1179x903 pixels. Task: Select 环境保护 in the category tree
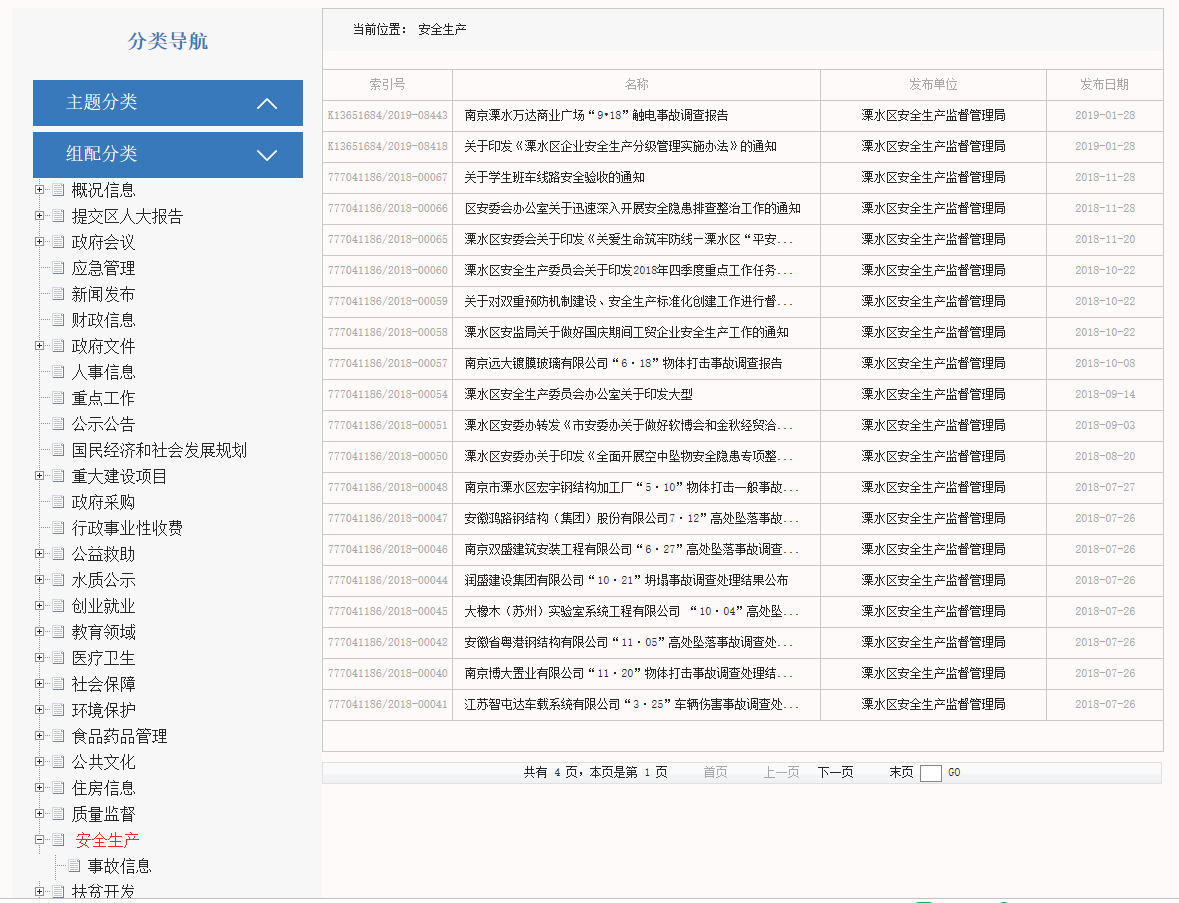(x=103, y=710)
